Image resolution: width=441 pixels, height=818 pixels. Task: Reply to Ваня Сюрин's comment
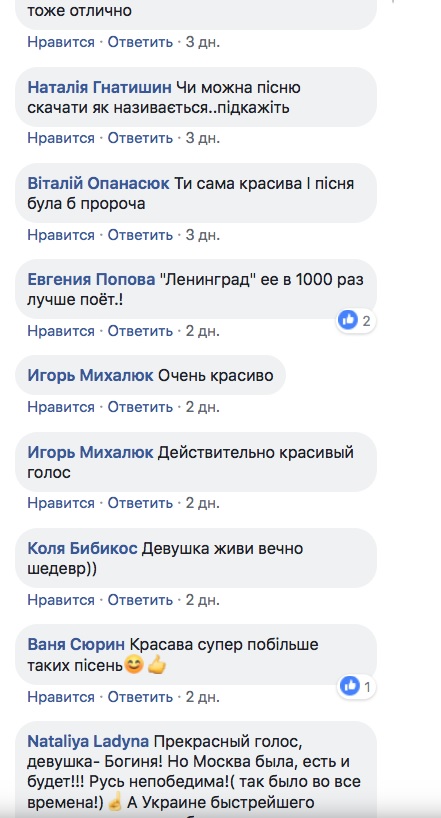point(140,697)
